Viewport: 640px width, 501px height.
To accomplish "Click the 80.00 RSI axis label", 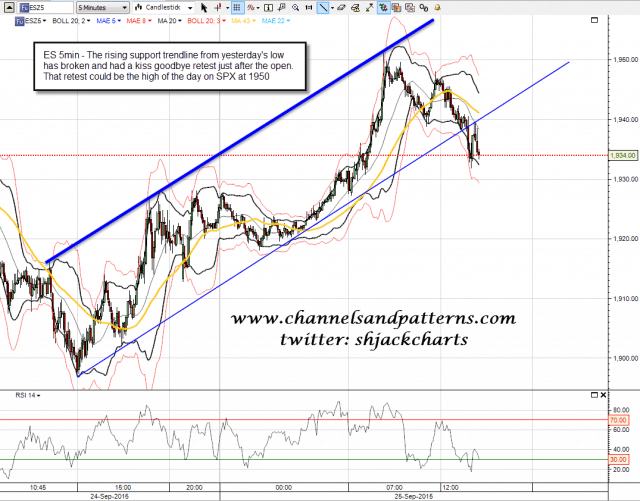I will 620,410.
